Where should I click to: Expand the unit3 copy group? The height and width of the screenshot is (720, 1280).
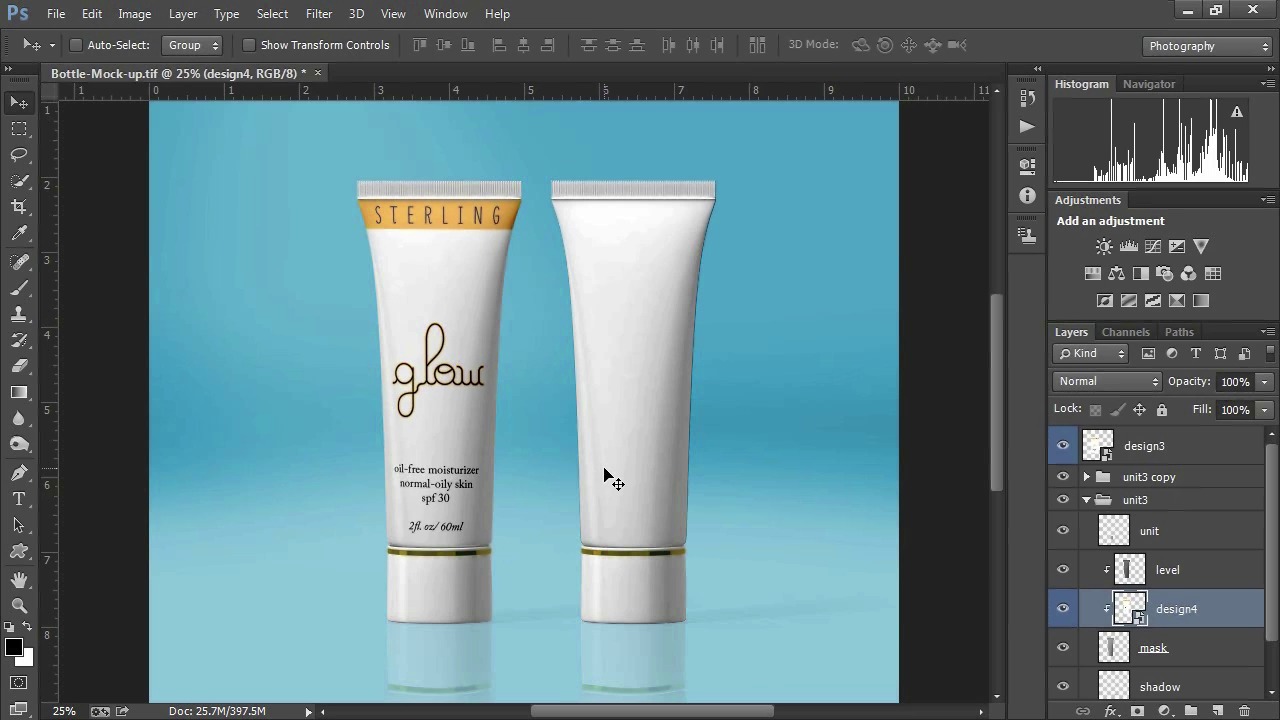(x=1087, y=477)
